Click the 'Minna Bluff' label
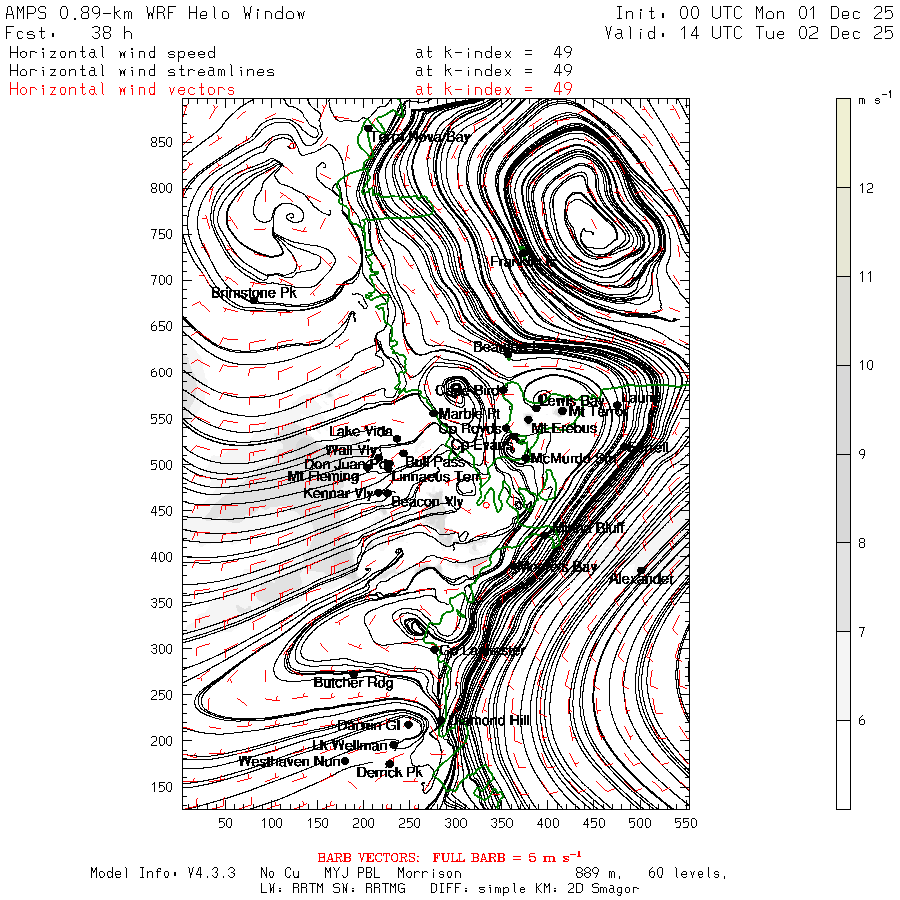Screen dimensions: 900x900 pos(589,527)
